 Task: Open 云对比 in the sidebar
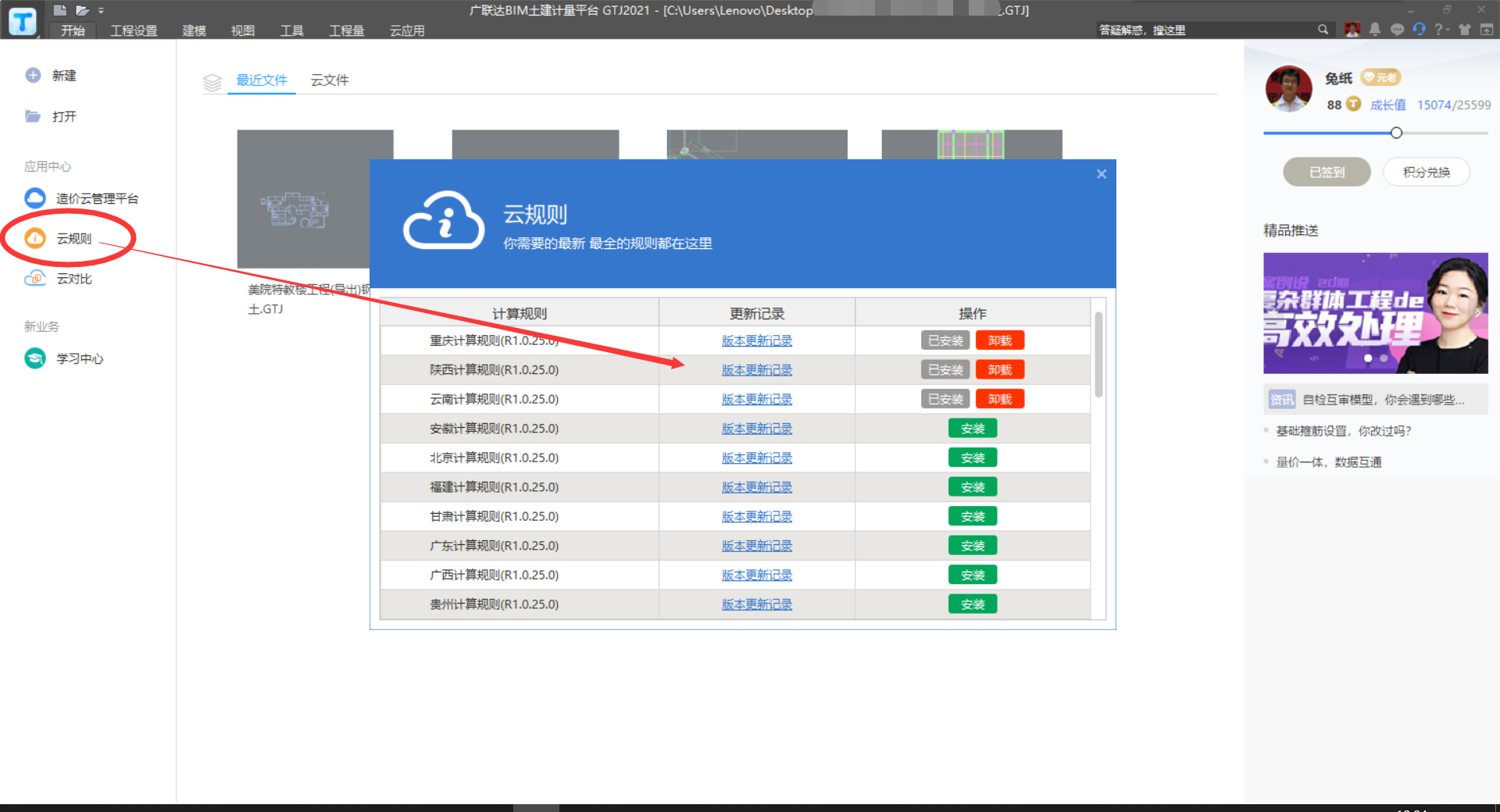[x=59, y=279]
